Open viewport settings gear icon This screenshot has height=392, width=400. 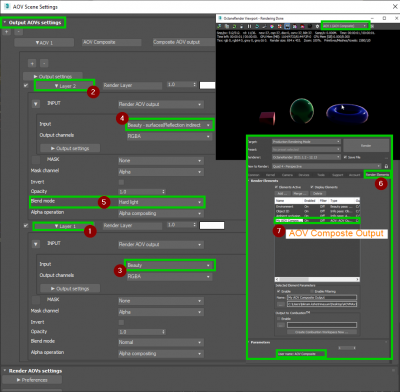(317, 26)
